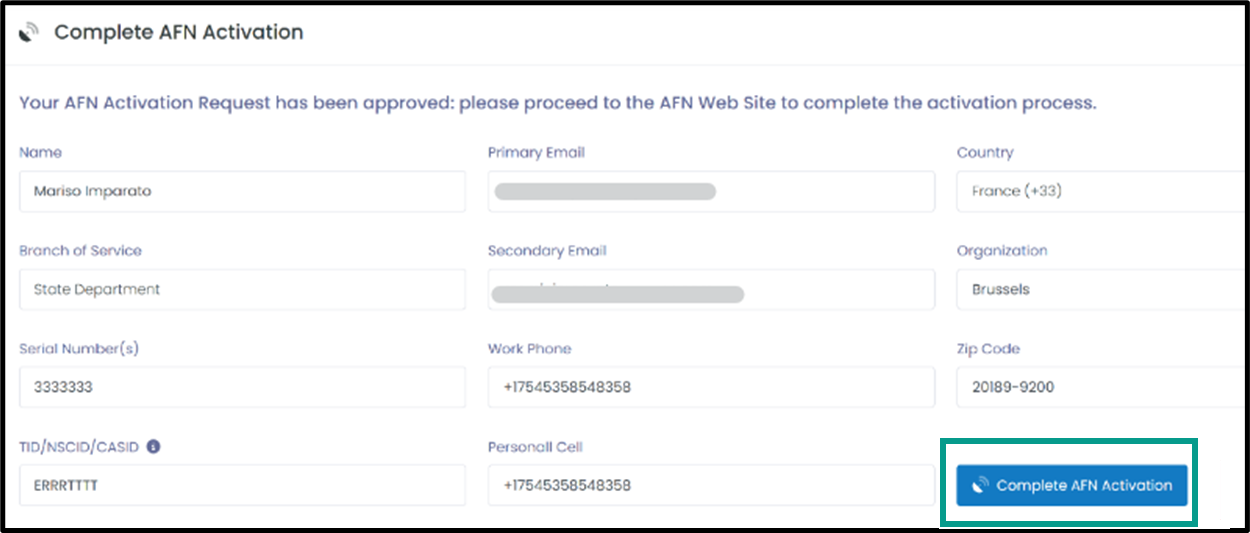Viewport: 1250px width, 533px height.
Task: Focus the TID/NSCID/CASID field containing ERRRTTTT
Action: (242, 485)
